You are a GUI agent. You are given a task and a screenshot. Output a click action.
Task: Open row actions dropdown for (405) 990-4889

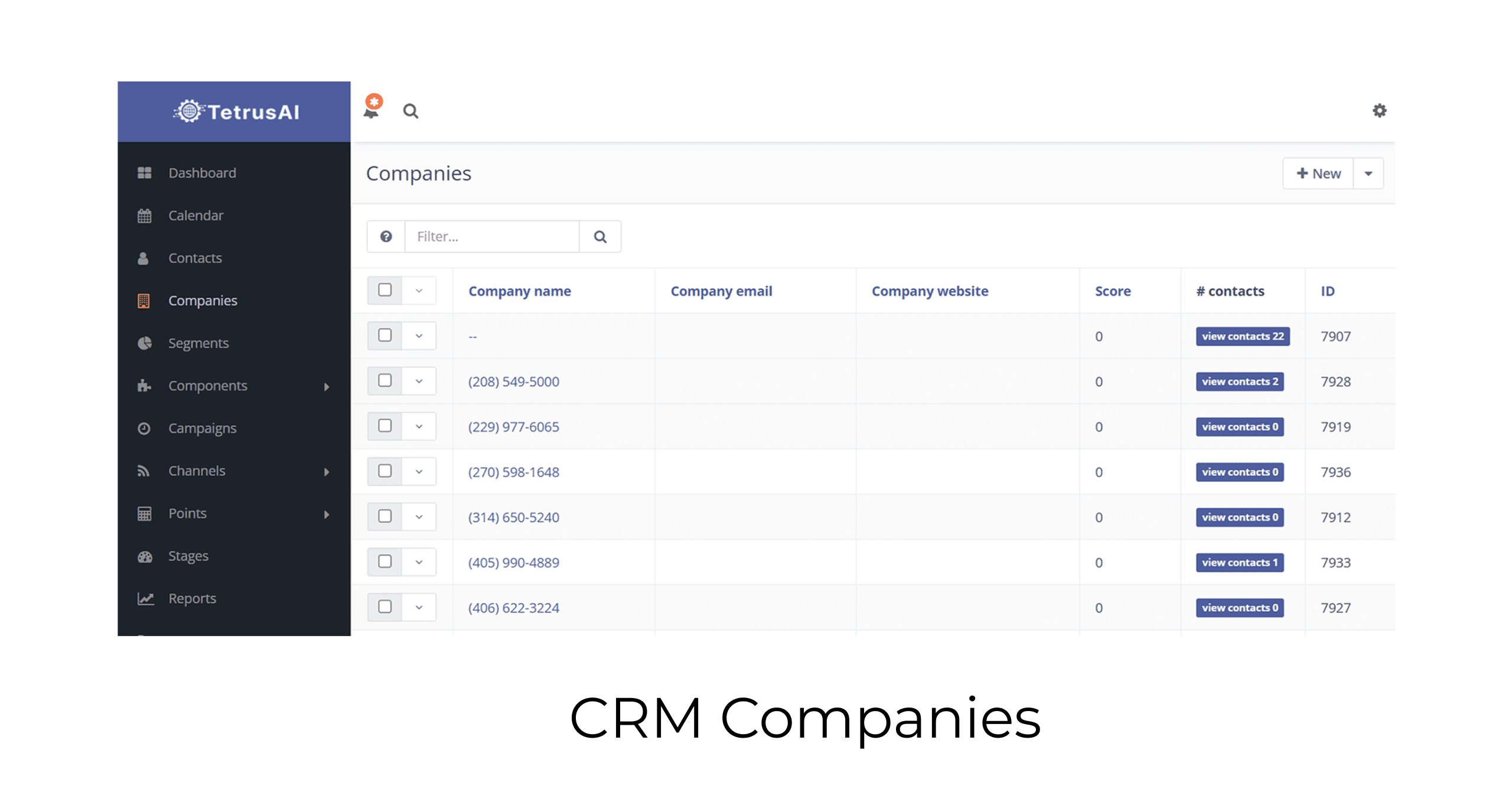(419, 562)
